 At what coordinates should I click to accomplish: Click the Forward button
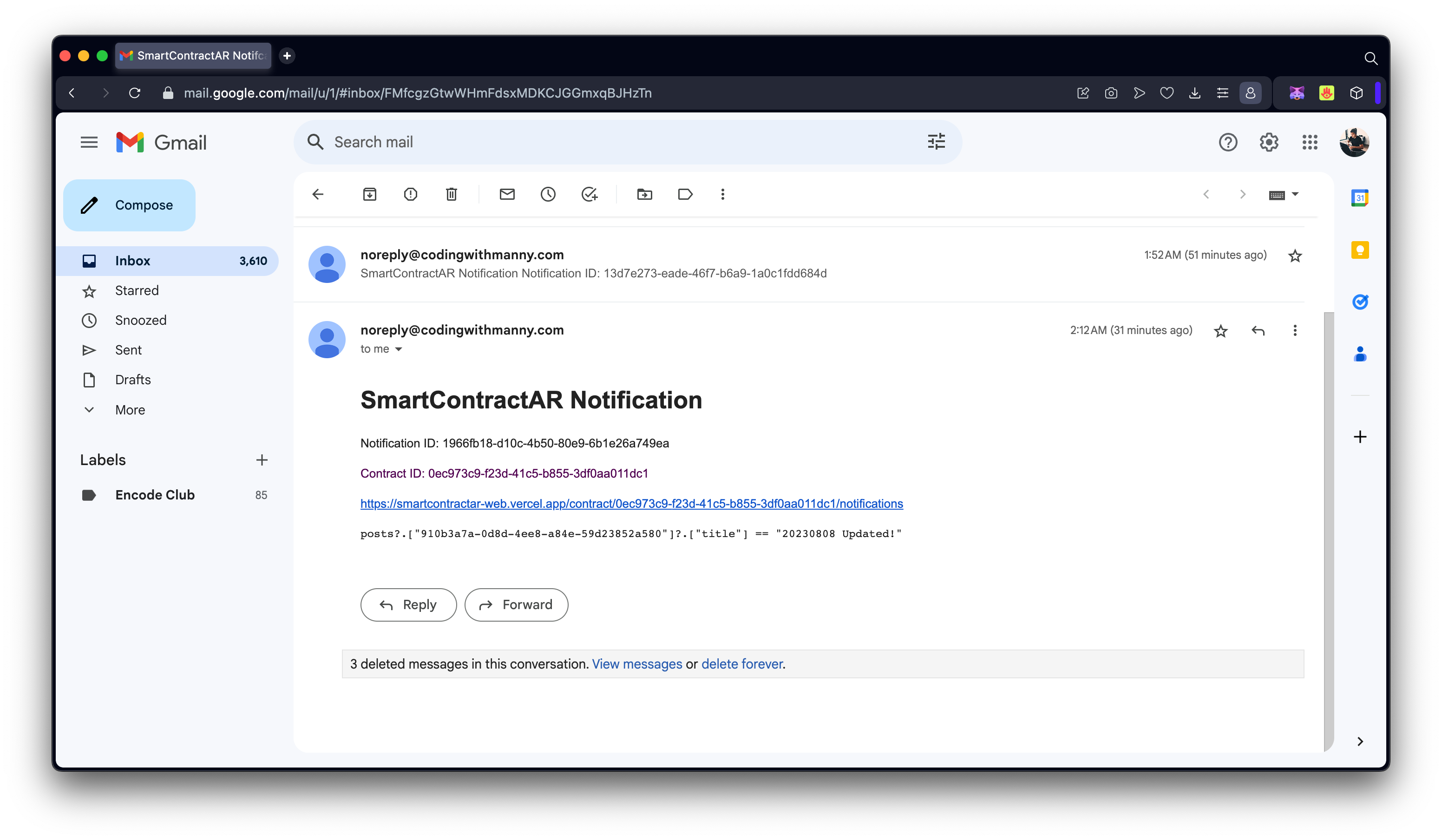click(516, 605)
